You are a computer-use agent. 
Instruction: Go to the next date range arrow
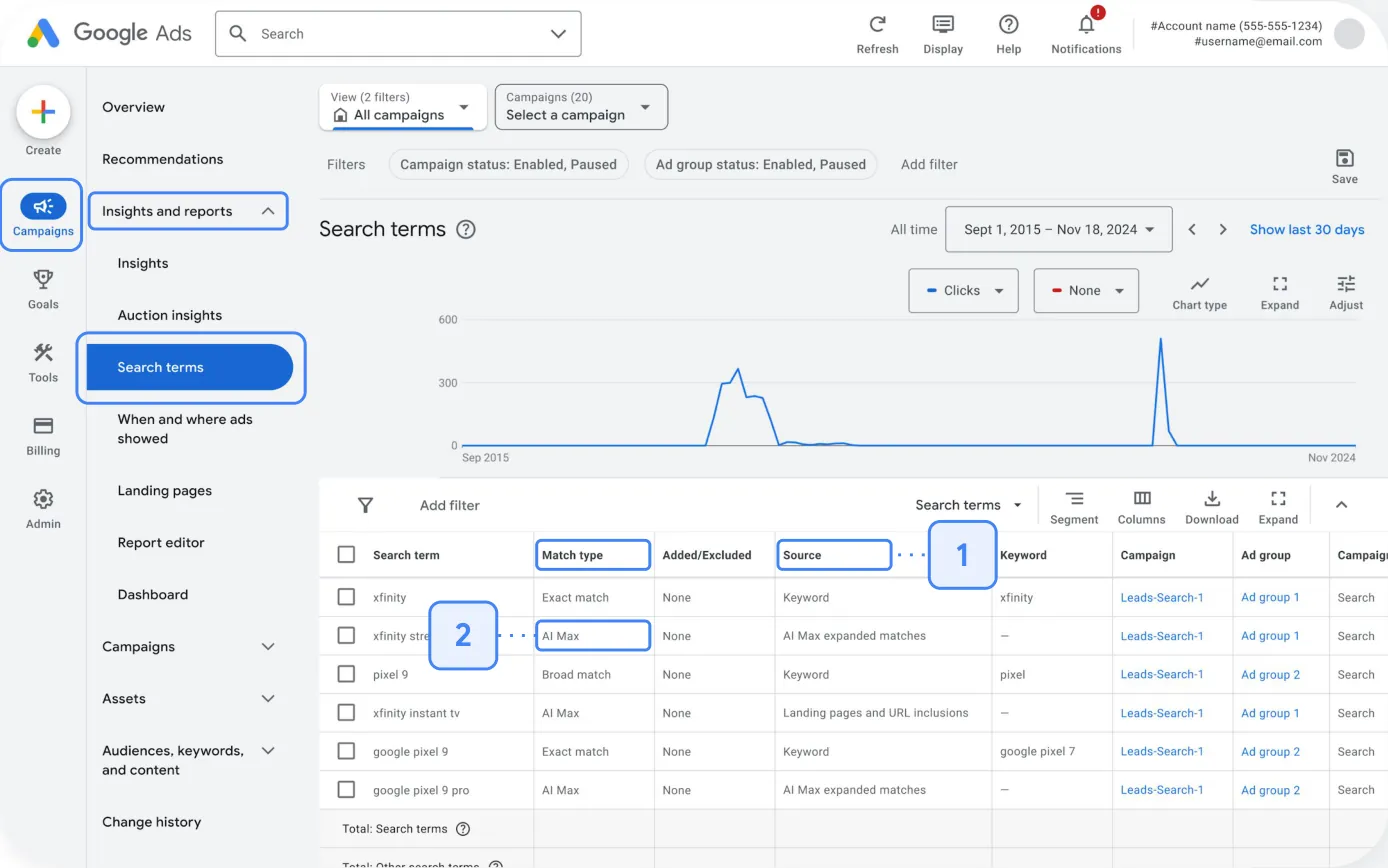pos(1223,229)
